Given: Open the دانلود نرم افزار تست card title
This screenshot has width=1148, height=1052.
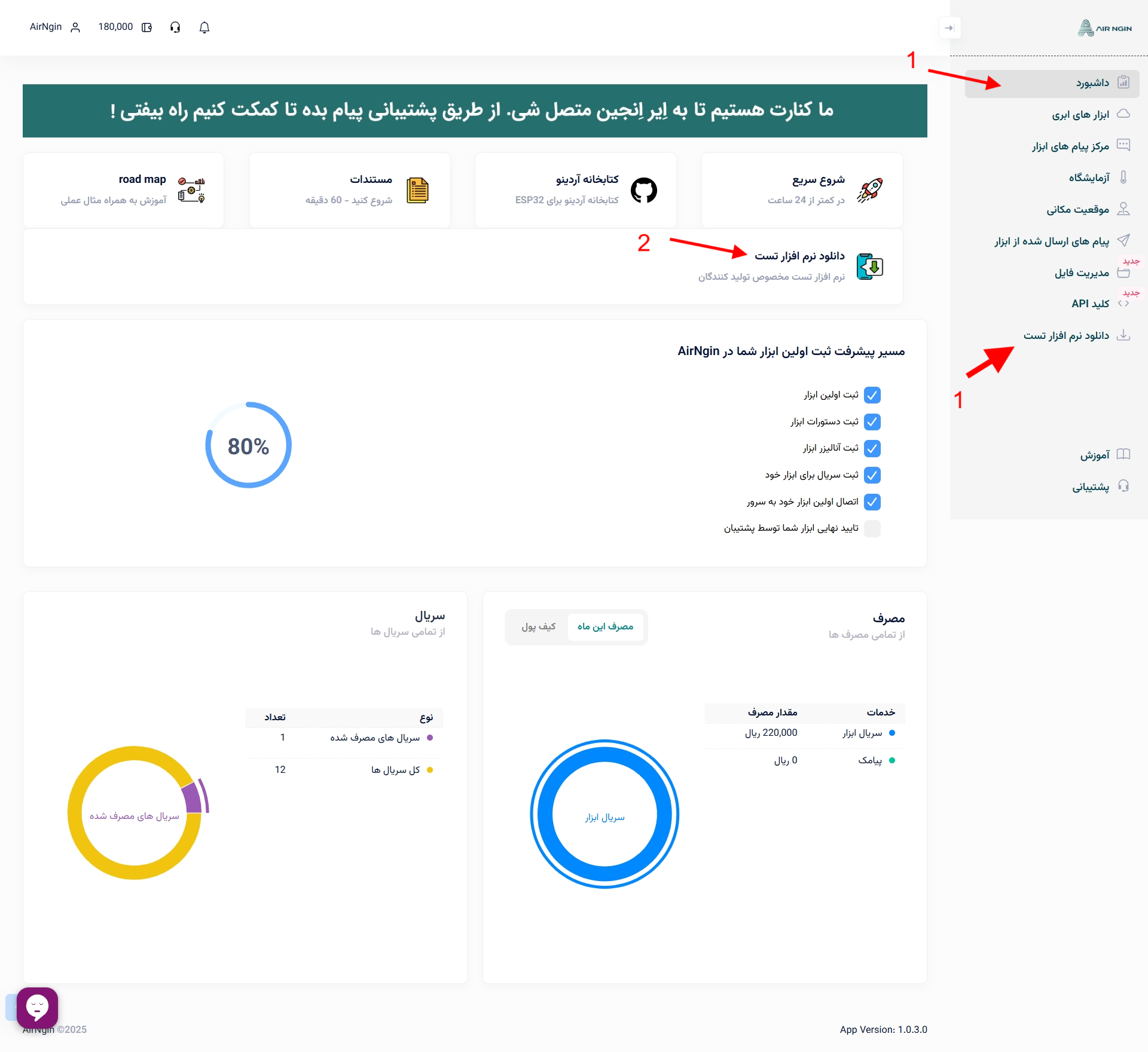Looking at the screenshot, I should [800, 256].
